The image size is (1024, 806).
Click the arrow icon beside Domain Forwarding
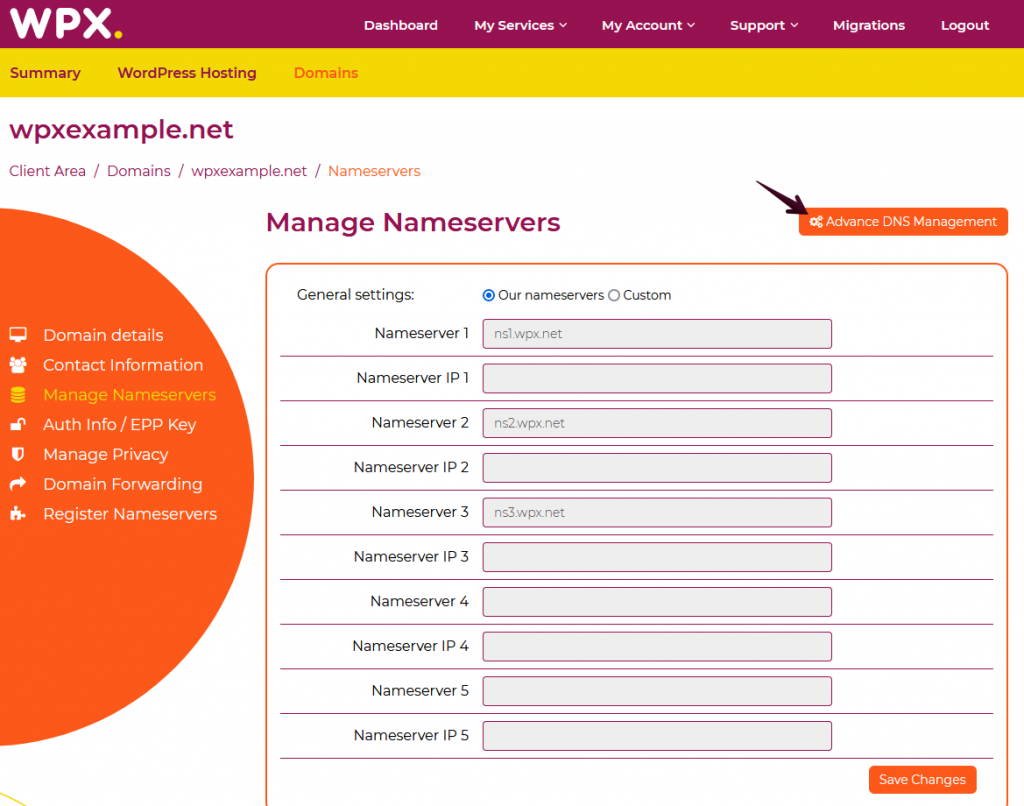click(18, 484)
